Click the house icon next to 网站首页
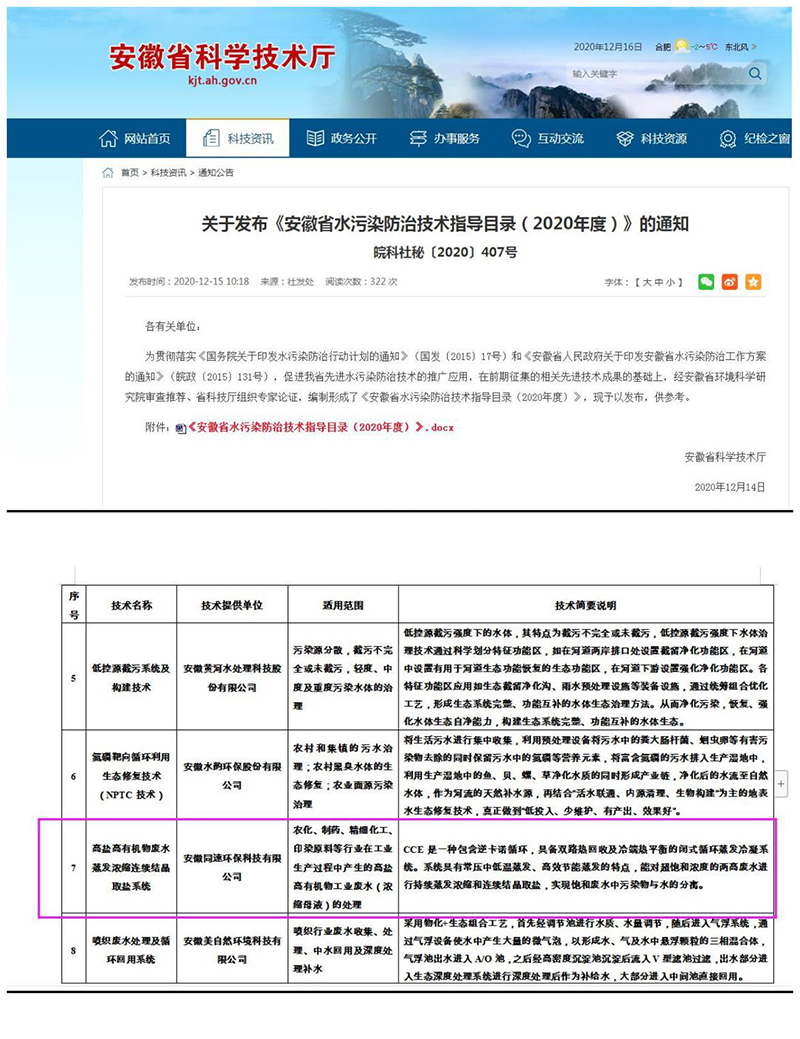The image size is (800, 1039). click(x=108, y=138)
